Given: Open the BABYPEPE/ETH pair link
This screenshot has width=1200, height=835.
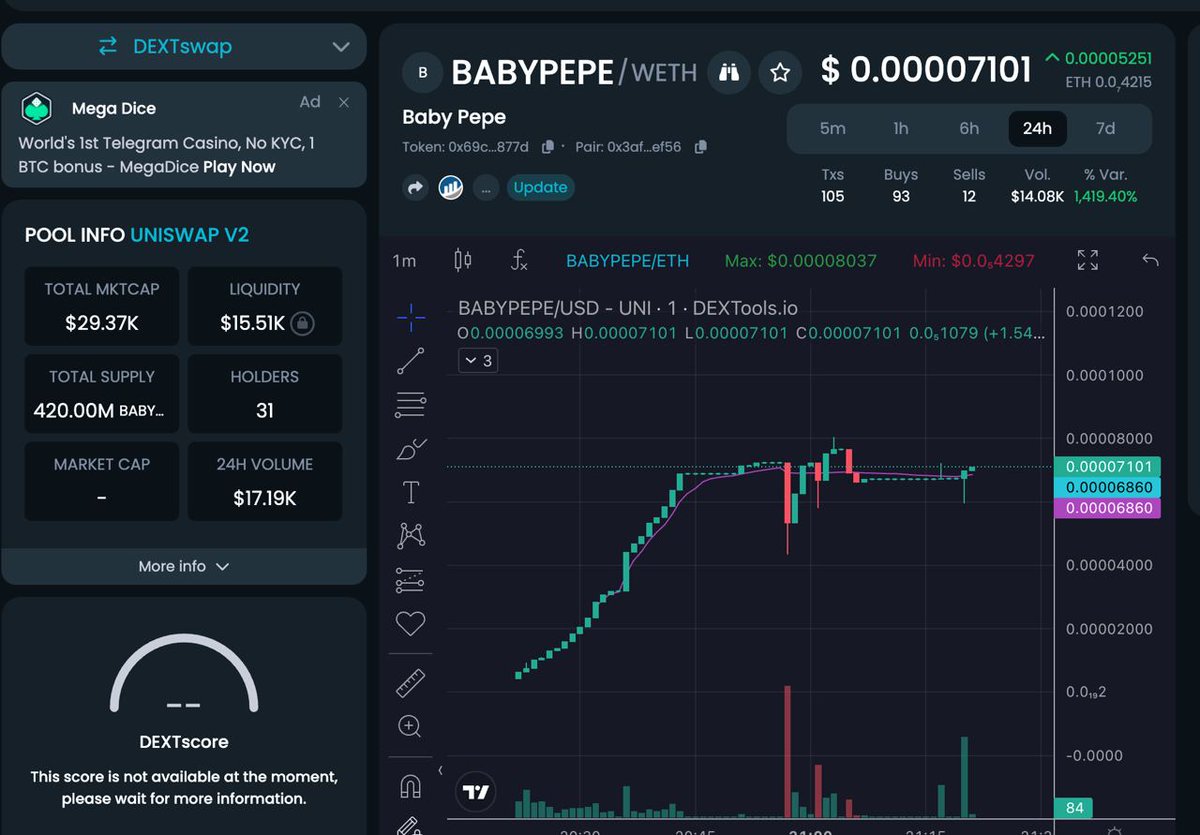Looking at the screenshot, I should [628, 260].
